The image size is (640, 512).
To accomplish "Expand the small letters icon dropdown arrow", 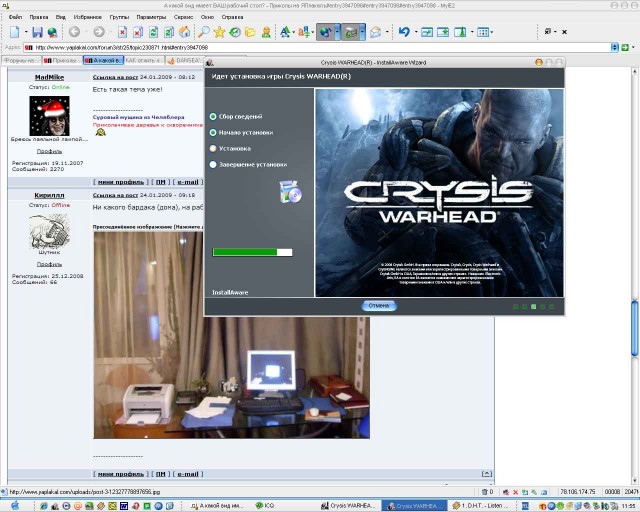I will [313, 32].
